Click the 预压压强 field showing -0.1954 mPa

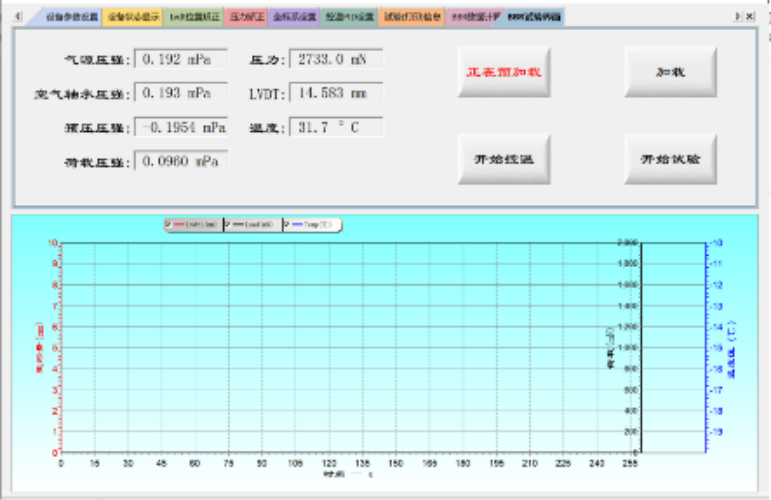point(181,127)
